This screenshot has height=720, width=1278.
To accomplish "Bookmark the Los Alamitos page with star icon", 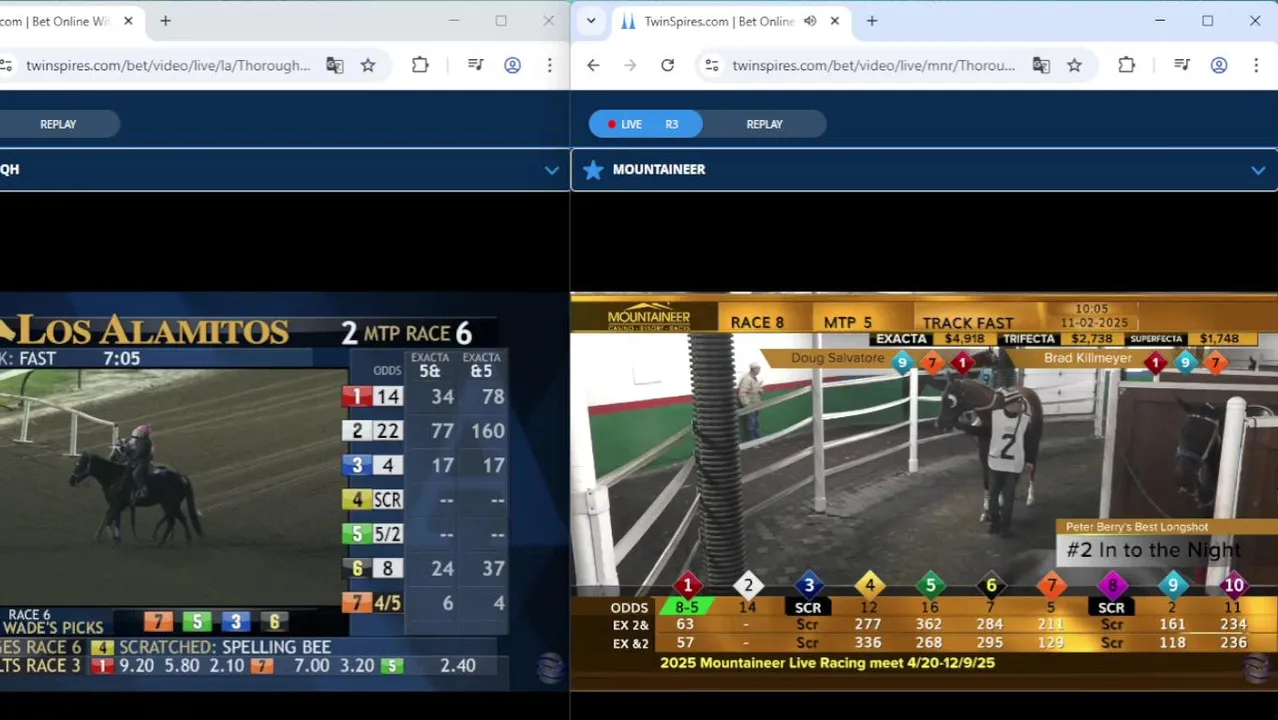I will (368, 65).
